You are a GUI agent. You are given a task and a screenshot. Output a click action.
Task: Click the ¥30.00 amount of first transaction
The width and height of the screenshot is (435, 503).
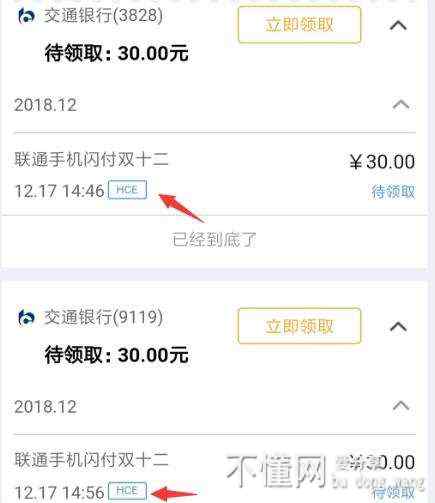(x=382, y=162)
